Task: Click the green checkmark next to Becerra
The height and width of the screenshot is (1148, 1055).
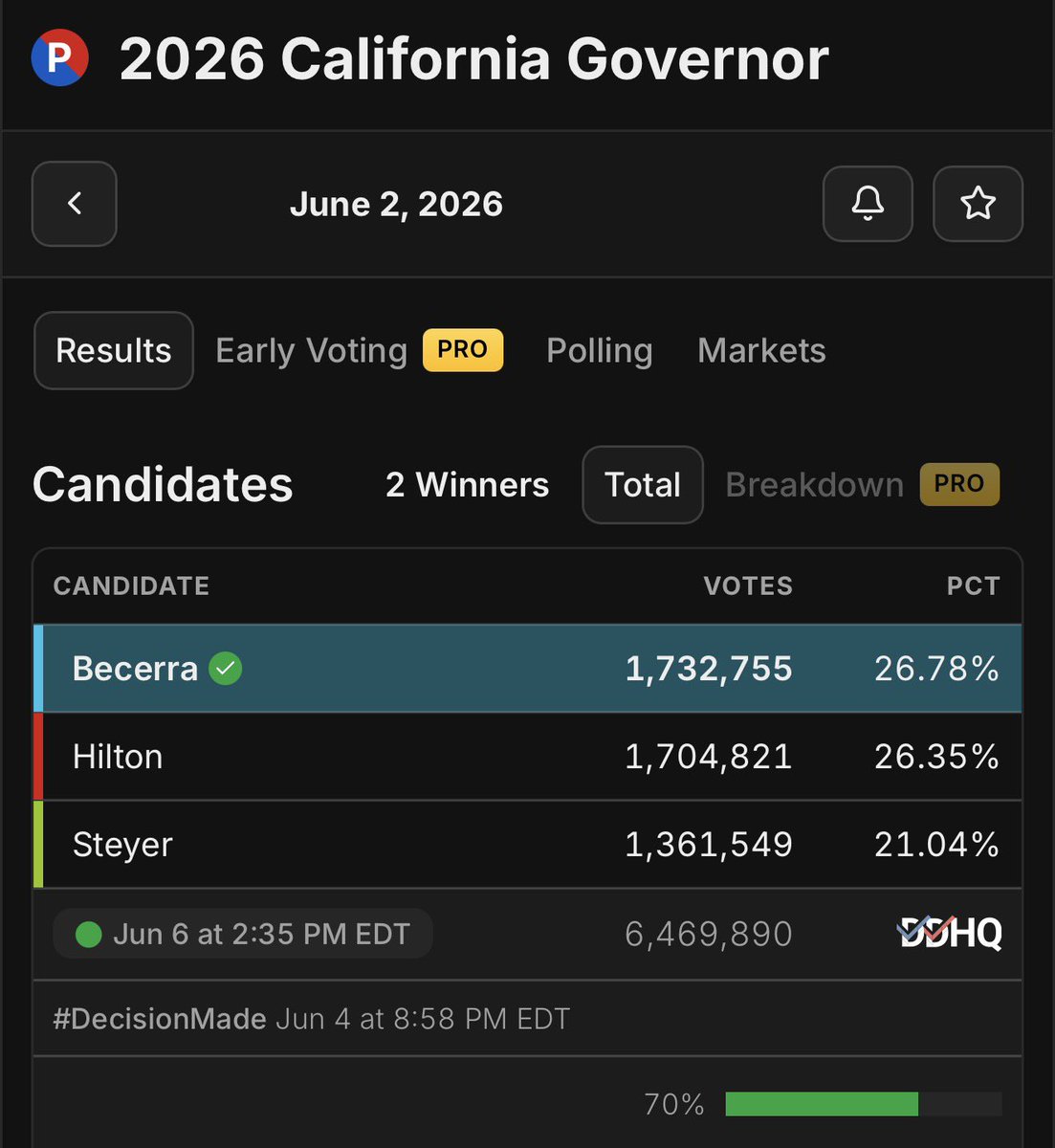Action: tap(226, 668)
